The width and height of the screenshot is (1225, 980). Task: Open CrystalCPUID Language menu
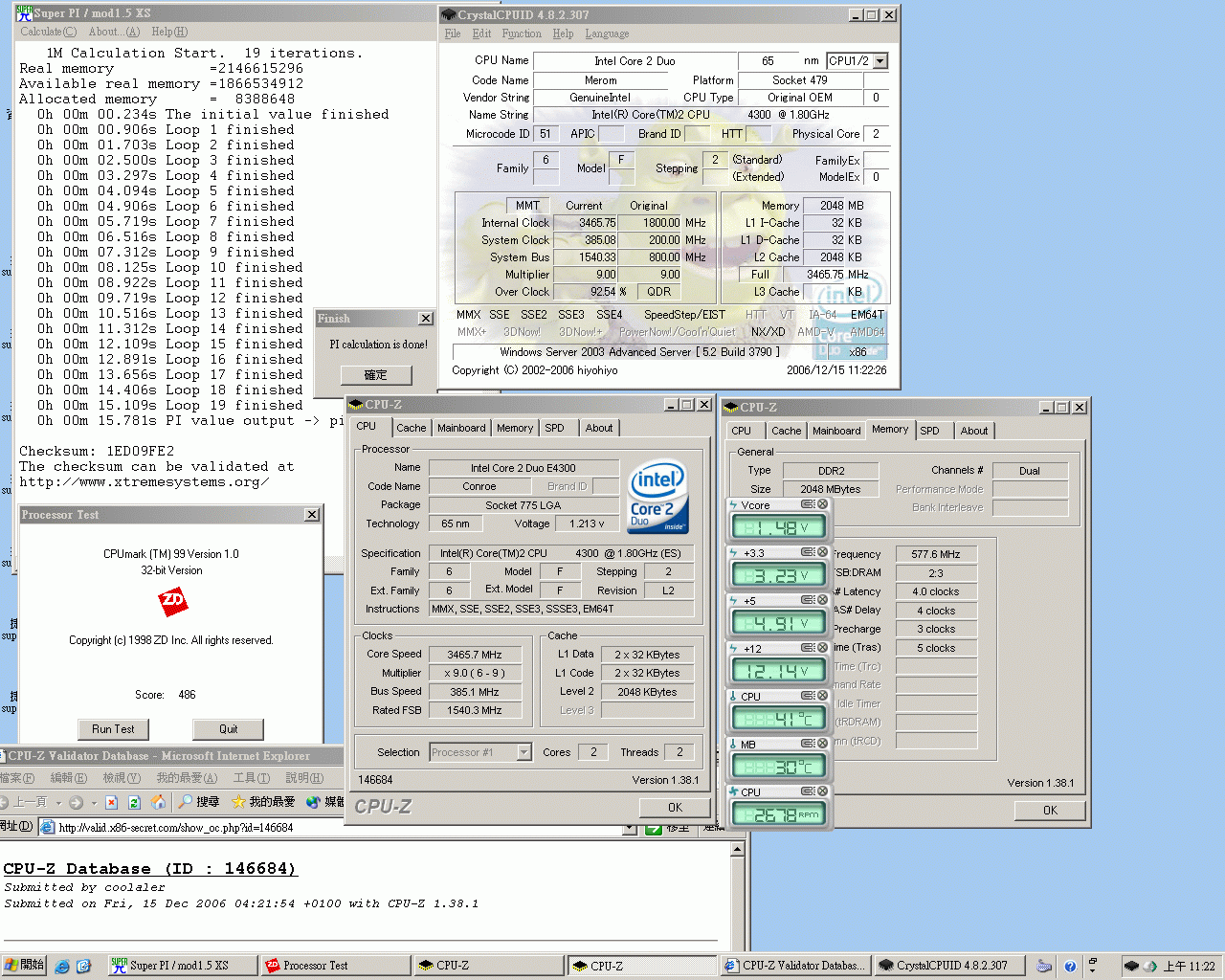[x=607, y=33]
